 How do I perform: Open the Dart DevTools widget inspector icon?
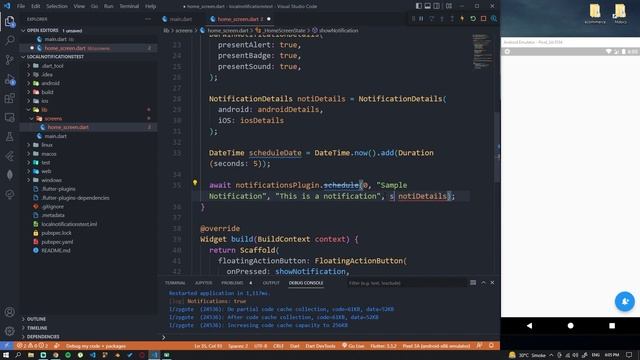(x=494, y=19)
